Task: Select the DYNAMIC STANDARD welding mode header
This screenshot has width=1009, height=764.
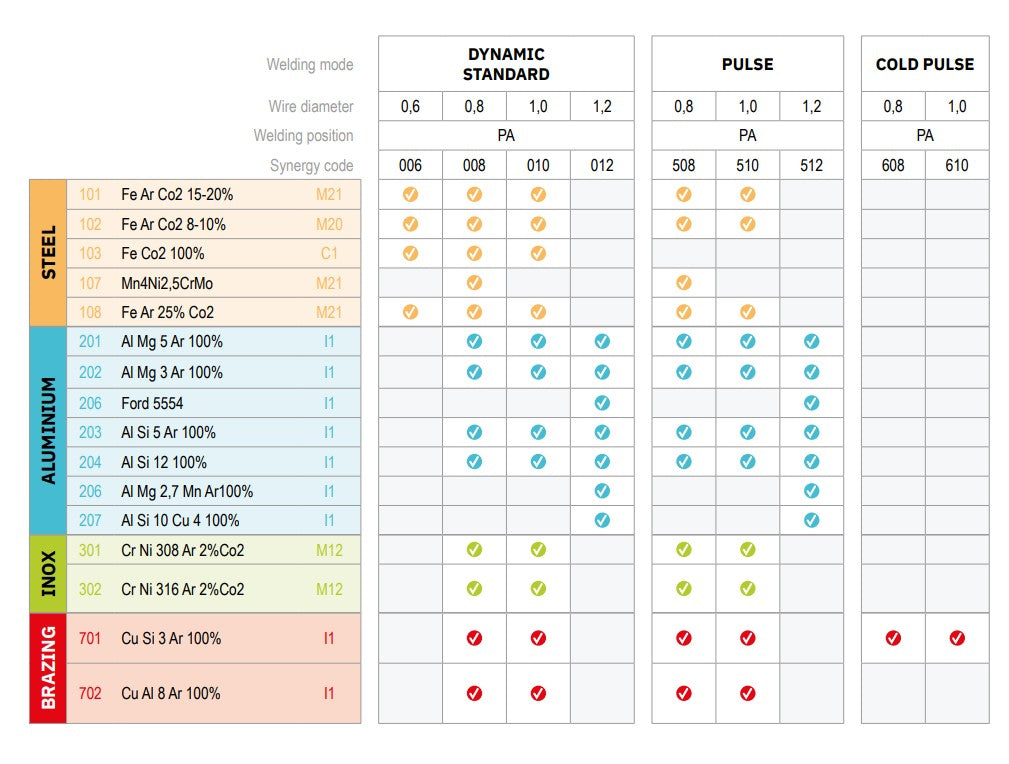Action: 507,64
